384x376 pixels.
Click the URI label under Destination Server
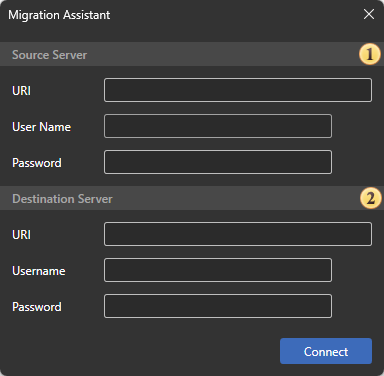tap(21, 235)
